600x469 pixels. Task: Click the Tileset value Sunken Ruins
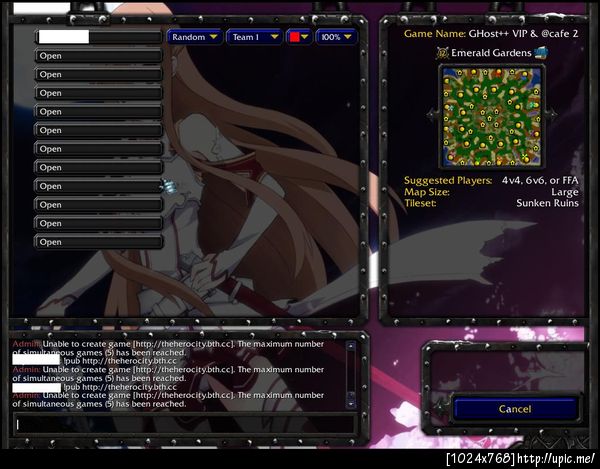[x=547, y=203]
